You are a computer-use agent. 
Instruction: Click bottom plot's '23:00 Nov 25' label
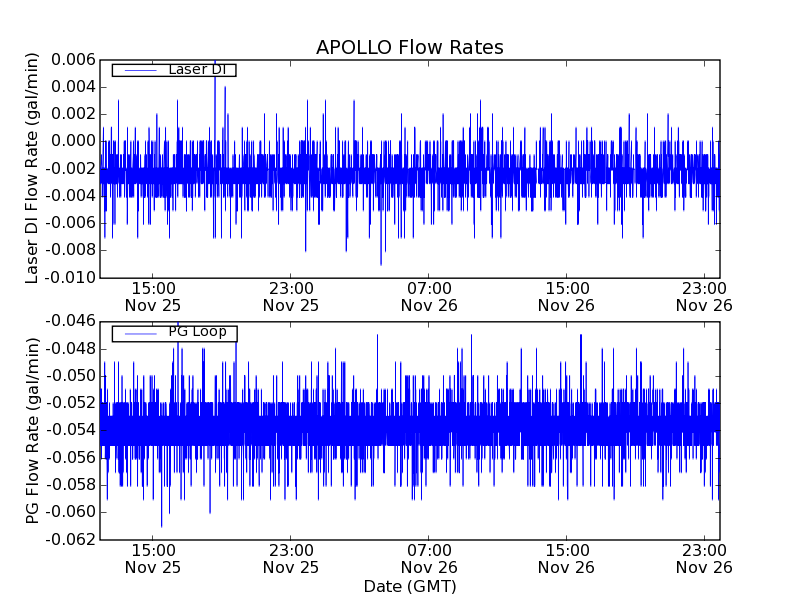291,559
